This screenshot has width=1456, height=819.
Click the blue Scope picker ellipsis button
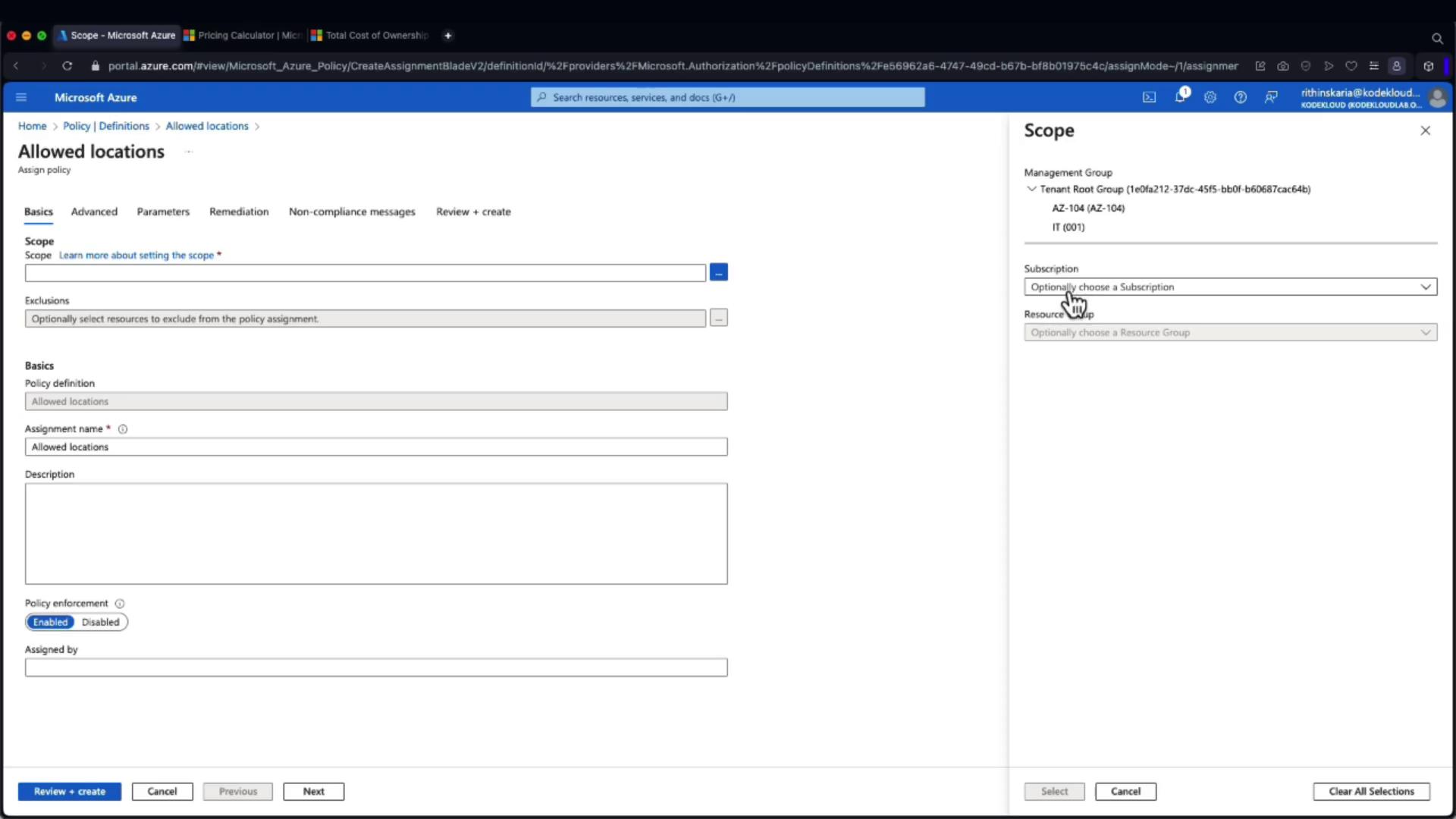(x=718, y=272)
